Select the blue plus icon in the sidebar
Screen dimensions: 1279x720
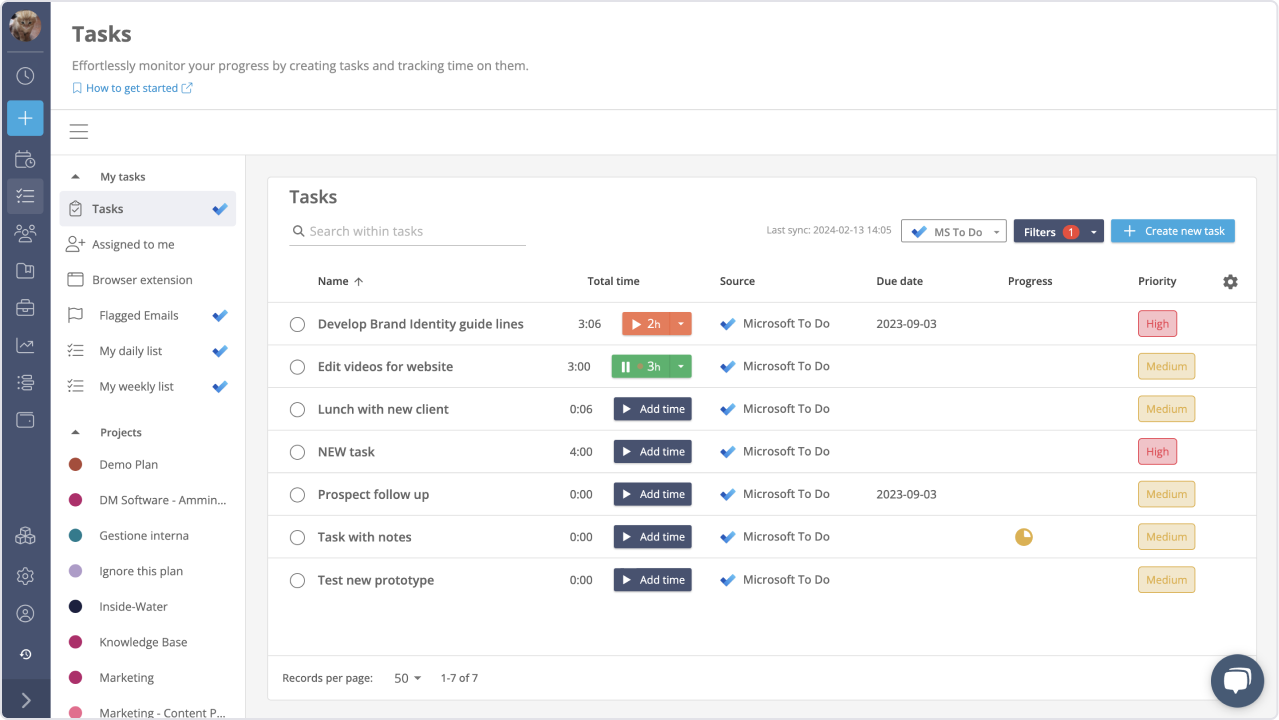tap(25, 117)
